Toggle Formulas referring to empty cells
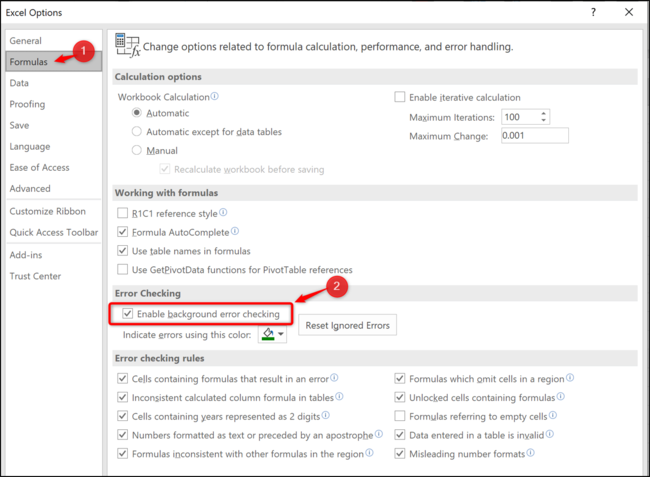This screenshot has height=477, width=650. (x=400, y=416)
